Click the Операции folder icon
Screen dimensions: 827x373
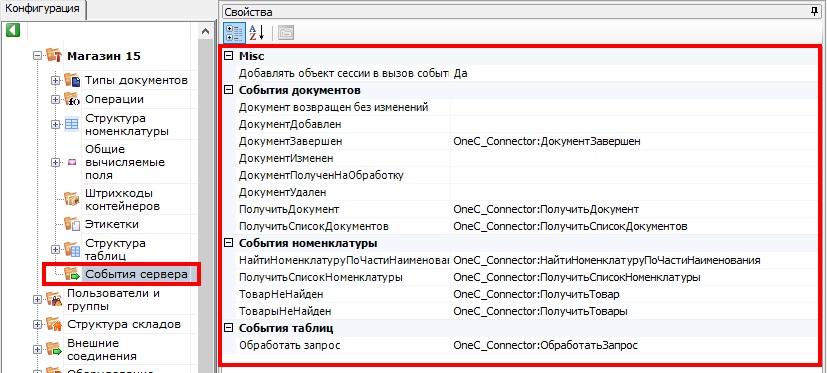coord(72,99)
